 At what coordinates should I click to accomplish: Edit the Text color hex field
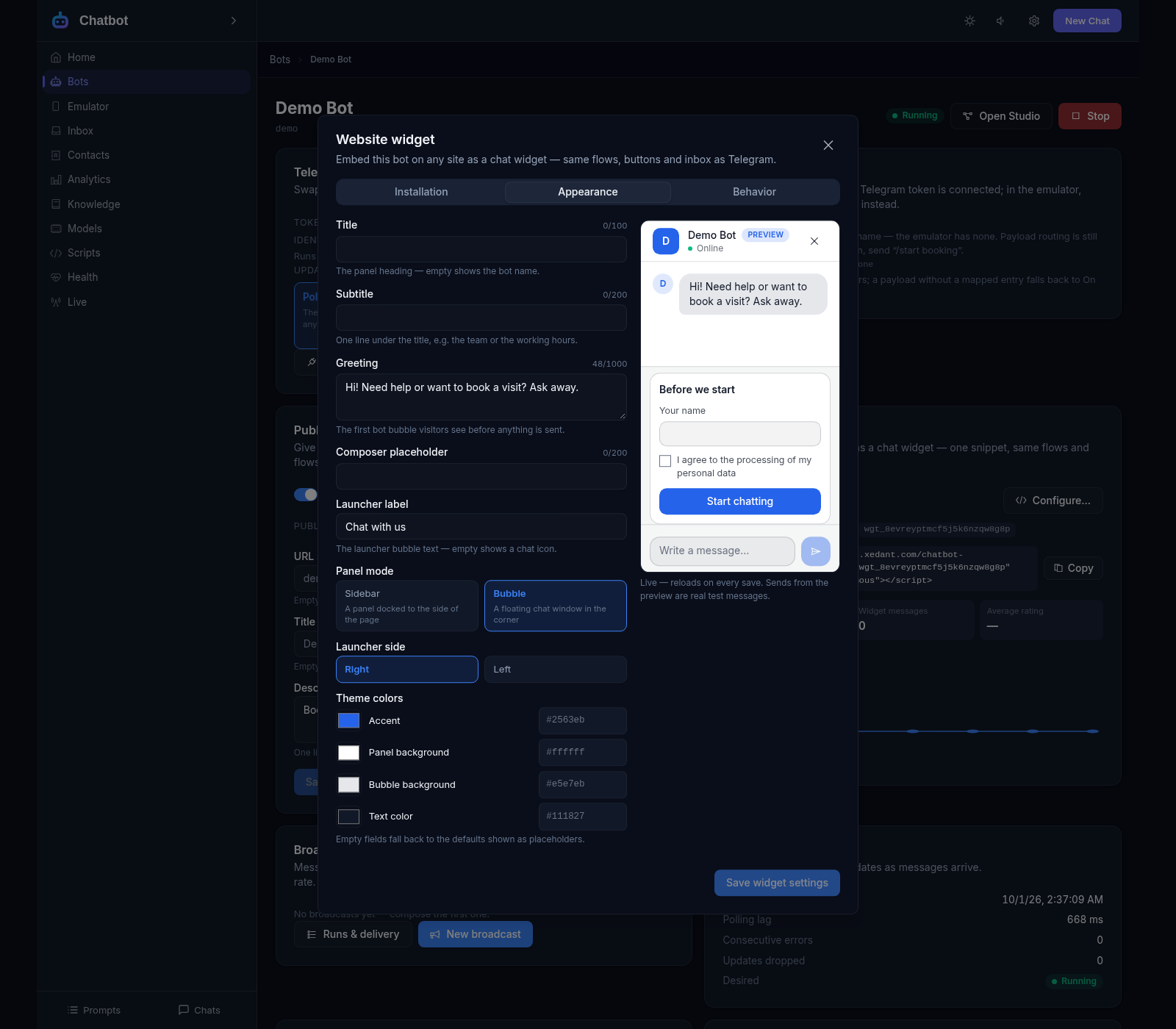pos(583,817)
